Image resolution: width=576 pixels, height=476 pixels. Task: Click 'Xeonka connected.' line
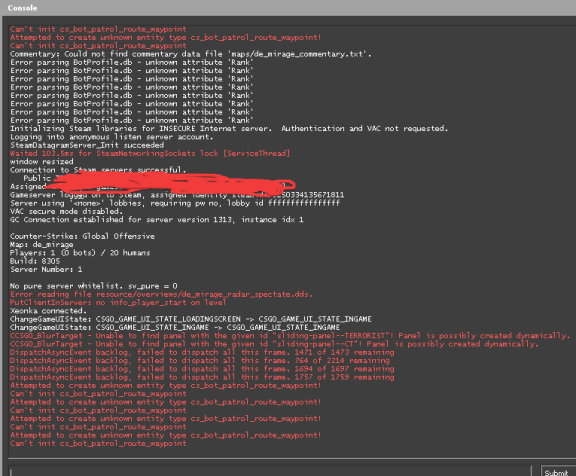tap(48, 311)
